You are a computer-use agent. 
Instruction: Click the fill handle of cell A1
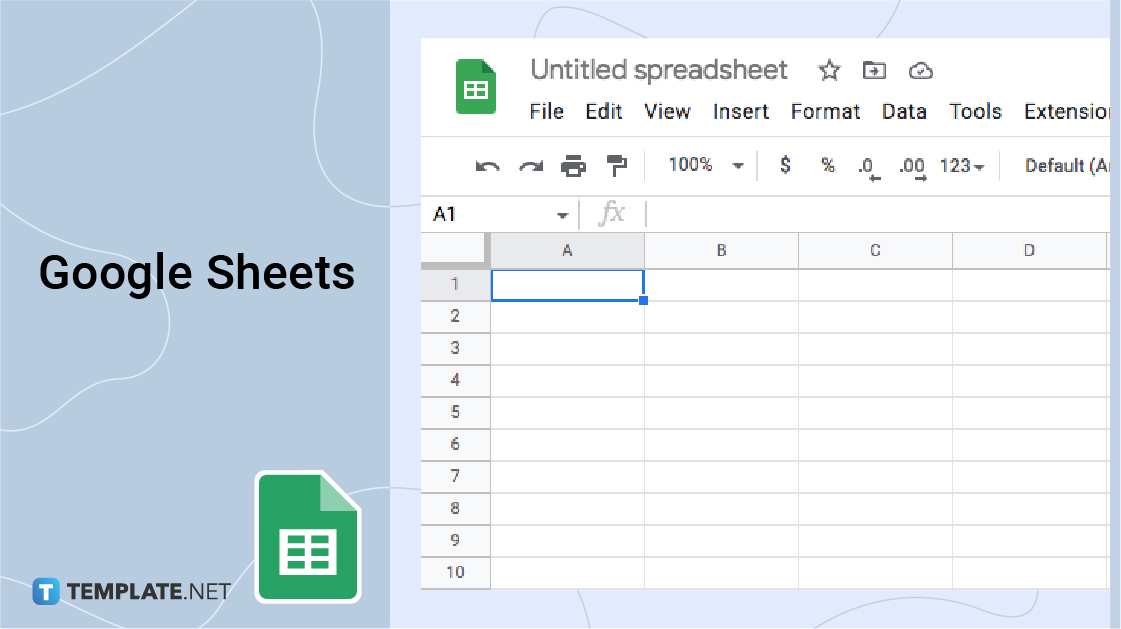(643, 301)
